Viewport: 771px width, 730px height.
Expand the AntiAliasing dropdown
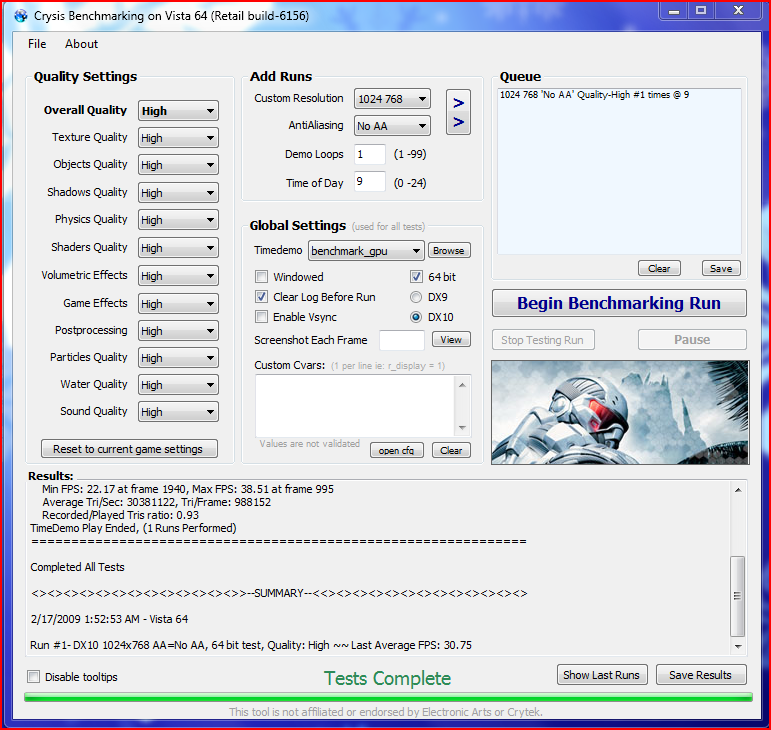coord(392,126)
